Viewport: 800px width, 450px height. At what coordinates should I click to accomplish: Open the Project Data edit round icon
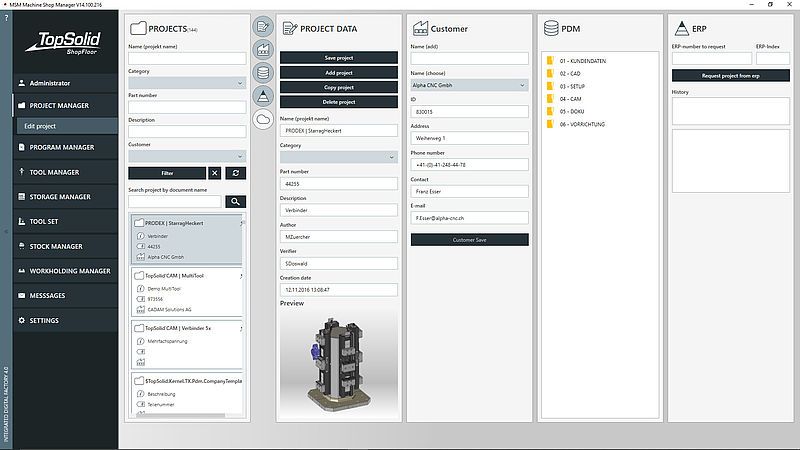pyautogui.click(x=263, y=27)
